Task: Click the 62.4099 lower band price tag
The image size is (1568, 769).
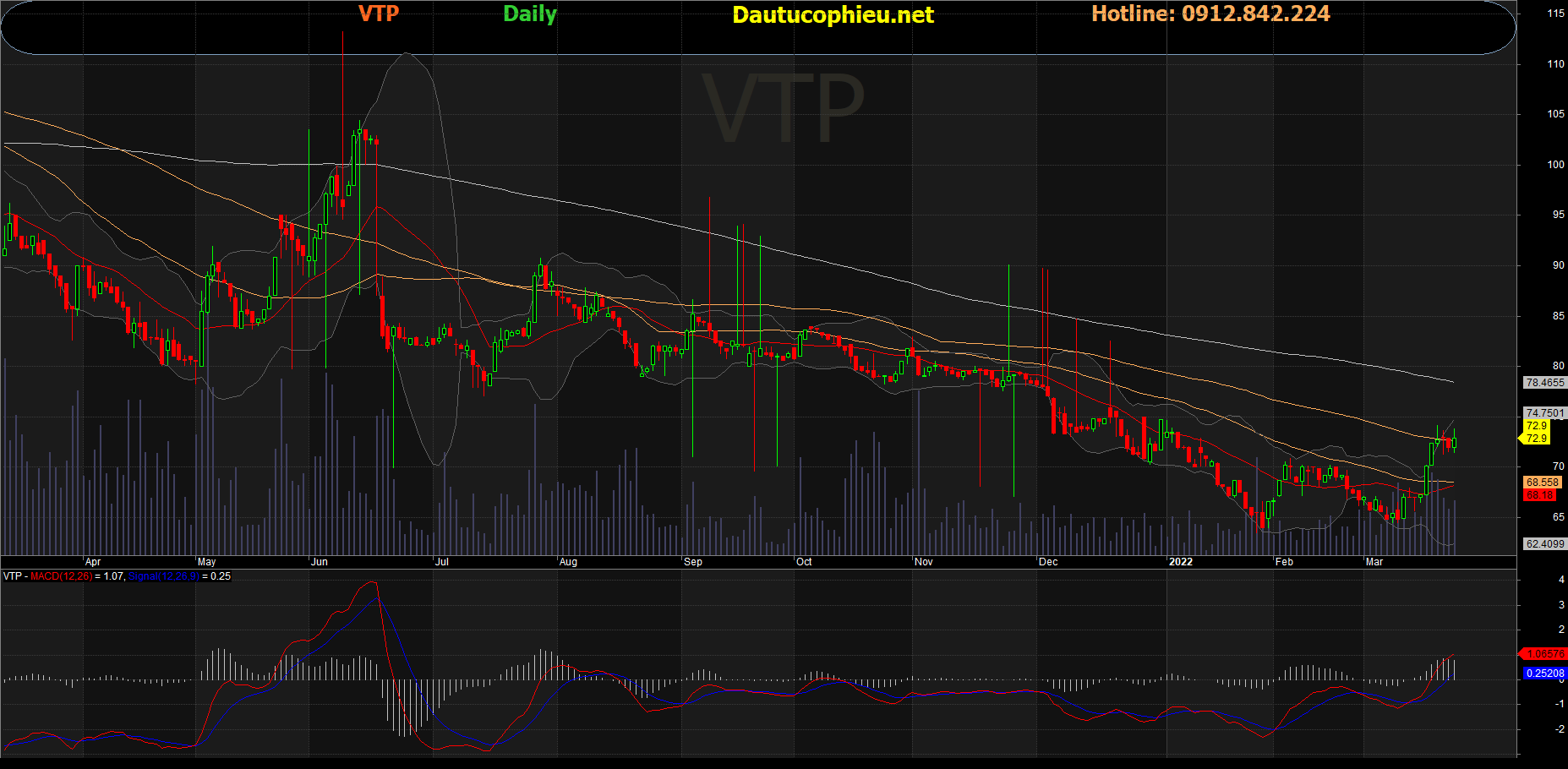Action: click(1544, 544)
